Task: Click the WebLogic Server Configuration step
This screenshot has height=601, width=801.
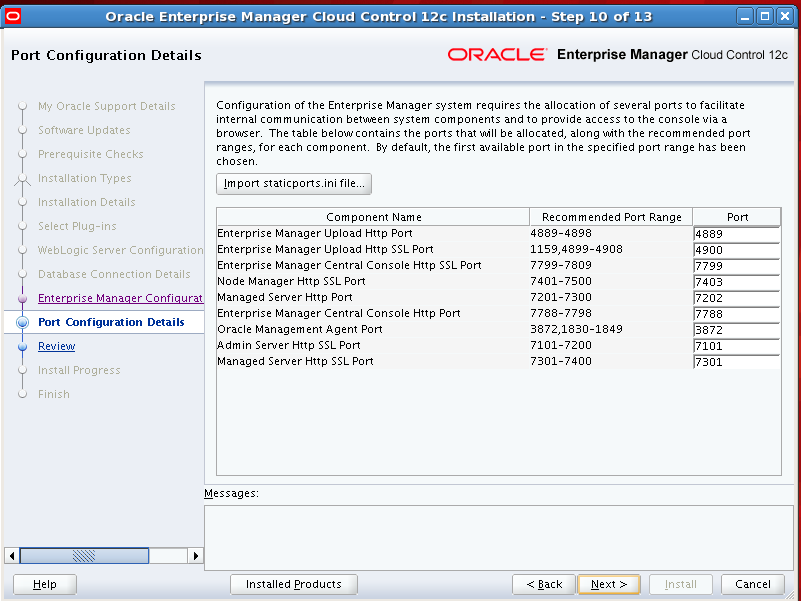Action: pyautogui.click(x=121, y=250)
